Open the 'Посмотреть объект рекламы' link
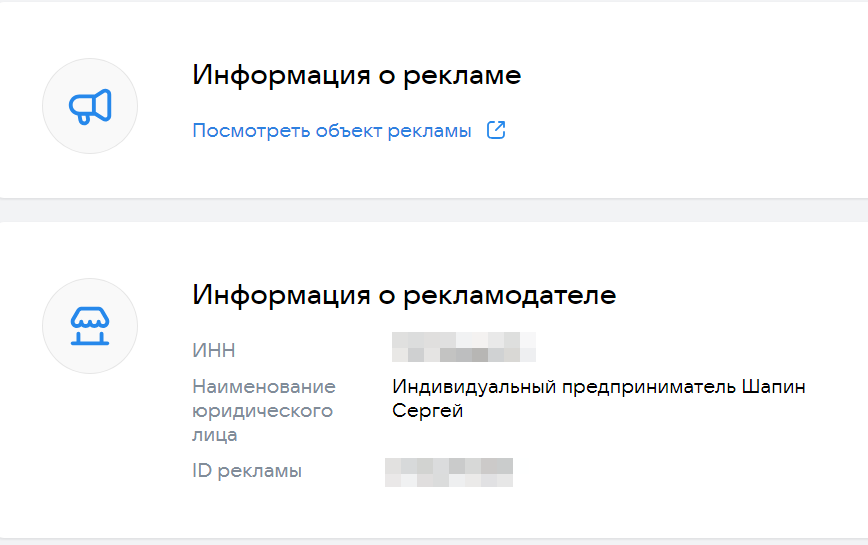 point(331,131)
